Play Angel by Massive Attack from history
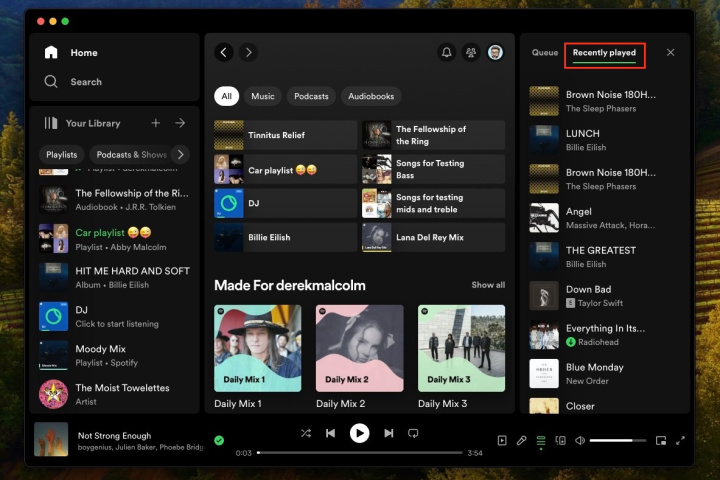 click(605, 218)
